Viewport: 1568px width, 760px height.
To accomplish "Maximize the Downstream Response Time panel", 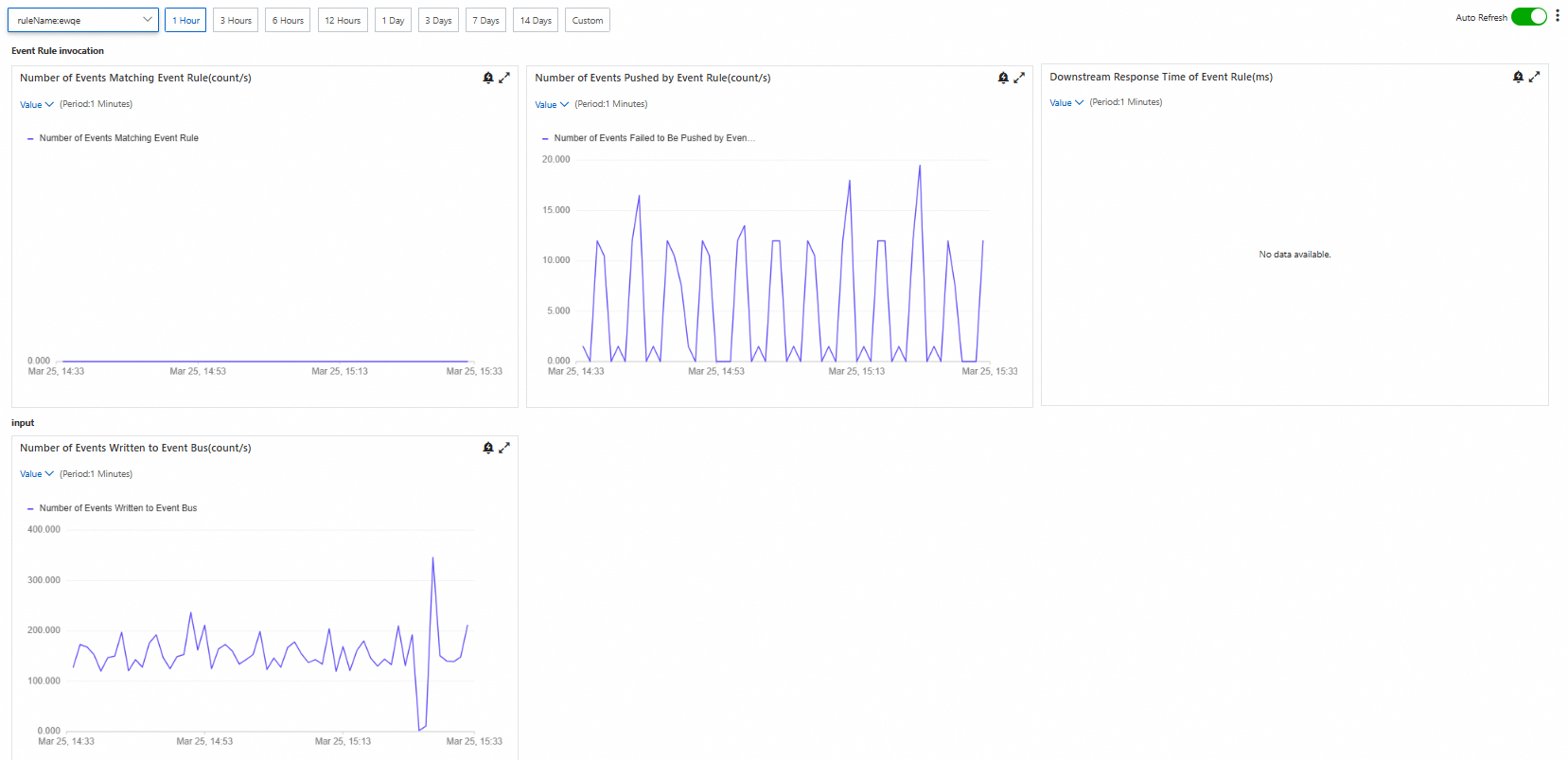I will click(1534, 77).
